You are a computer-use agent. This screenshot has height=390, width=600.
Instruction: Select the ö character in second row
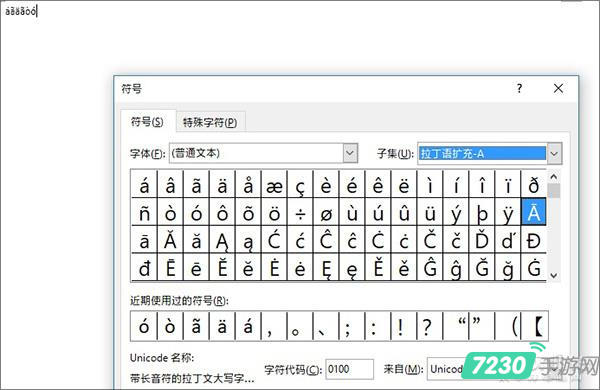coord(274,212)
